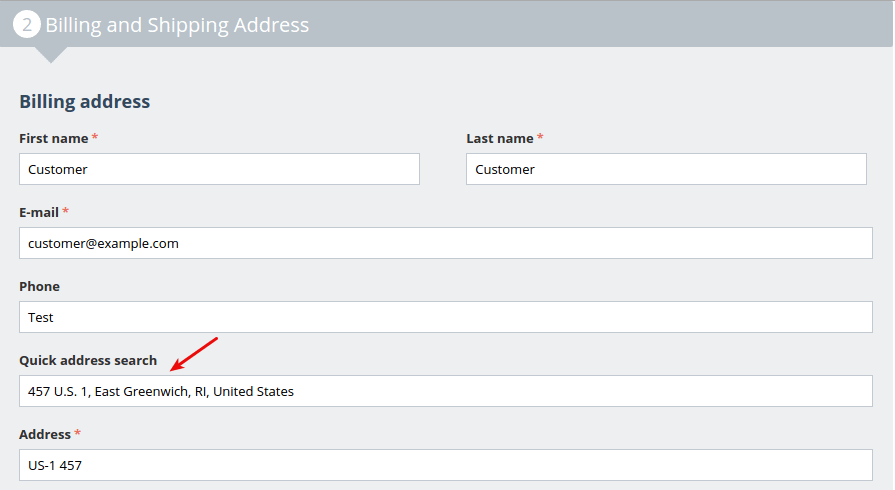This screenshot has width=895, height=490.
Task: Click the Address label
Action: (45, 434)
